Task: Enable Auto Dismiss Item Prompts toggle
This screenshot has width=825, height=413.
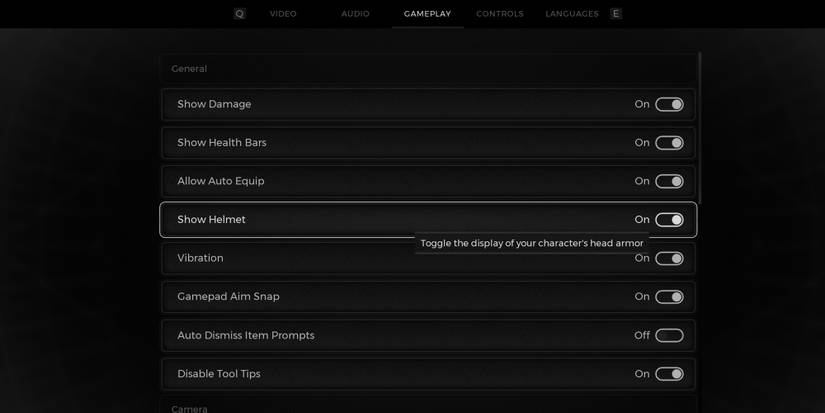Action: tap(669, 335)
